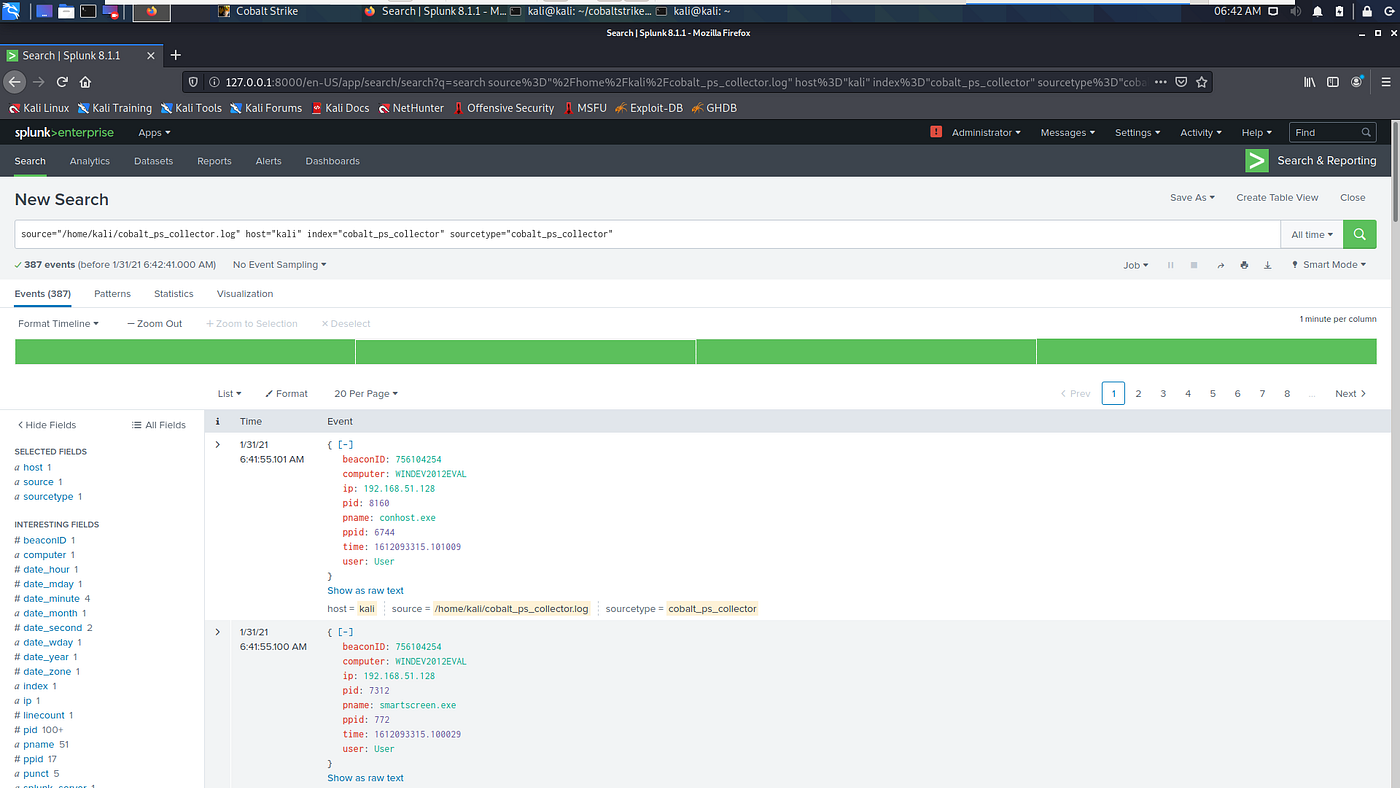Click Create Table View
Image resolution: width=1400 pixels, height=788 pixels.
click(1277, 198)
